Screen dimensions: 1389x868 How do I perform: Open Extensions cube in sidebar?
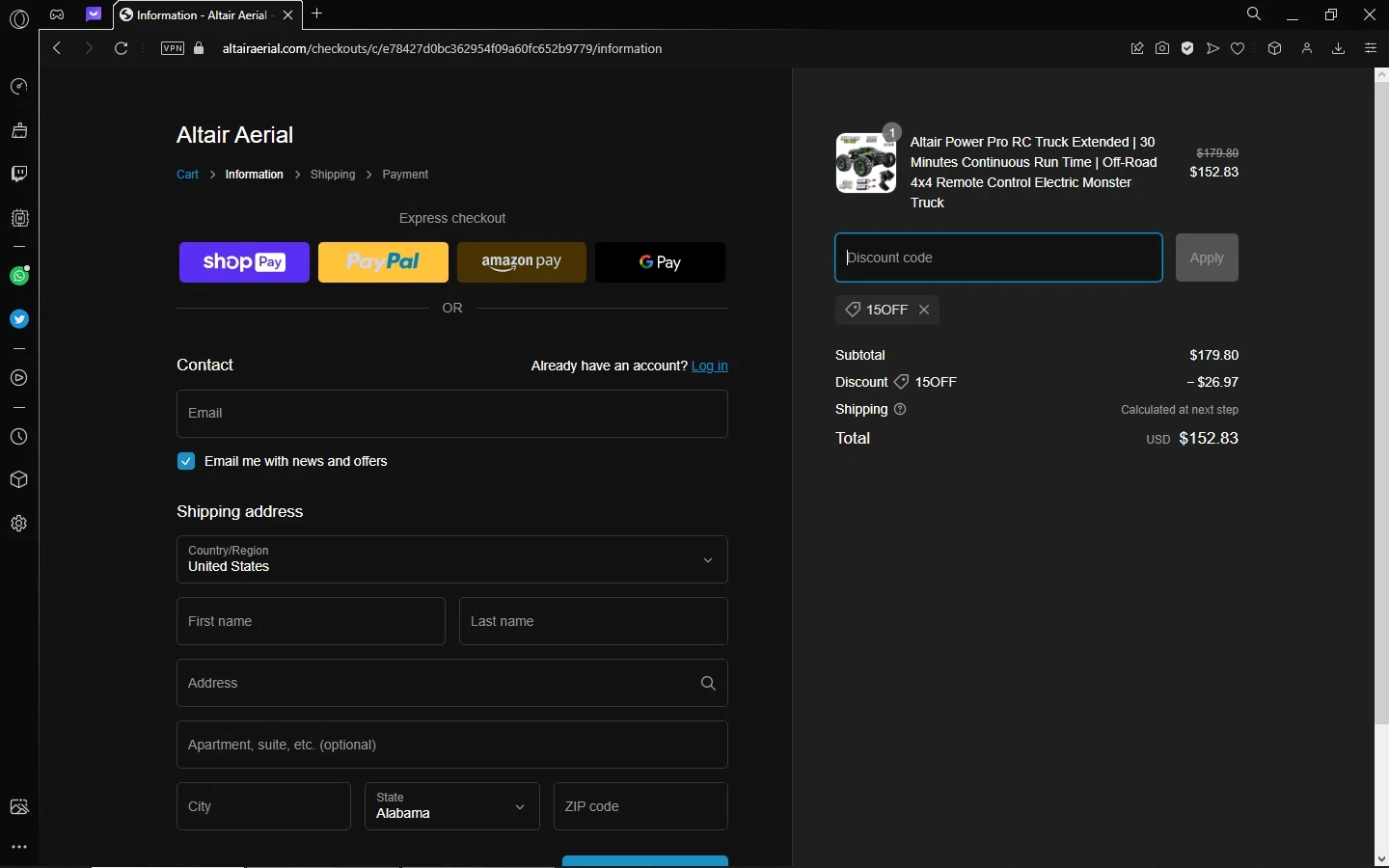point(19,480)
